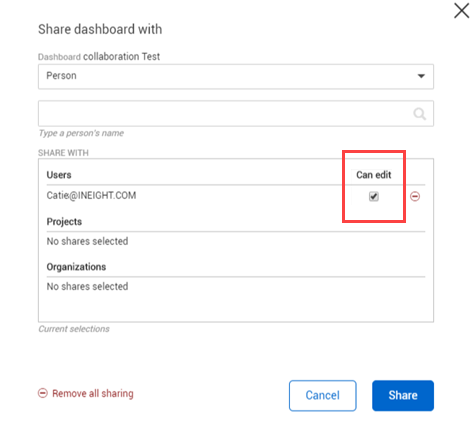Click the Projects section header
This screenshot has height=436, width=472.
[64, 222]
